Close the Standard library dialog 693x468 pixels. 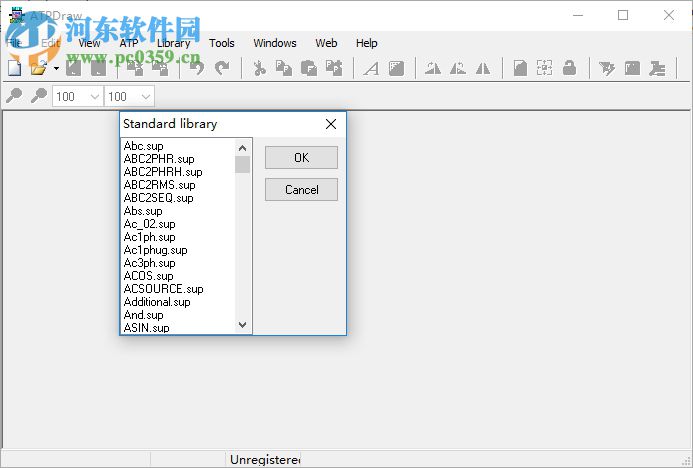(x=331, y=124)
